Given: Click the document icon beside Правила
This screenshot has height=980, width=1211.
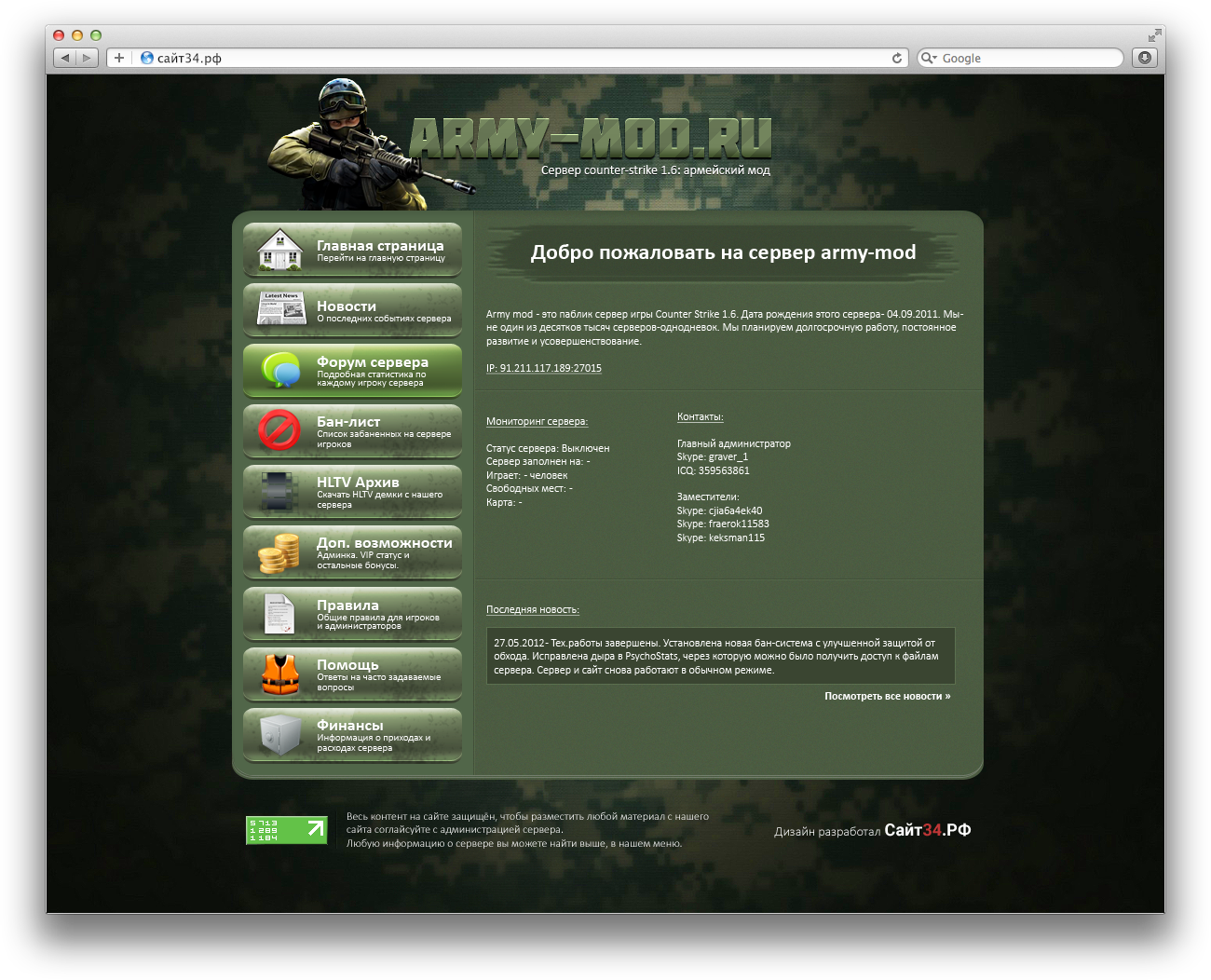Looking at the screenshot, I should (x=279, y=614).
